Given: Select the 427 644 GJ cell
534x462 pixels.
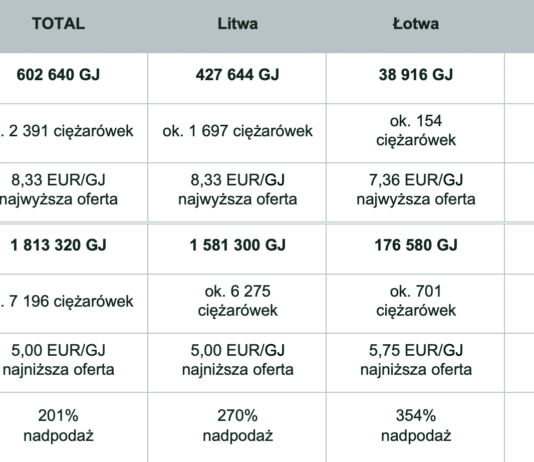Looking at the screenshot, I should click(x=237, y=75).
